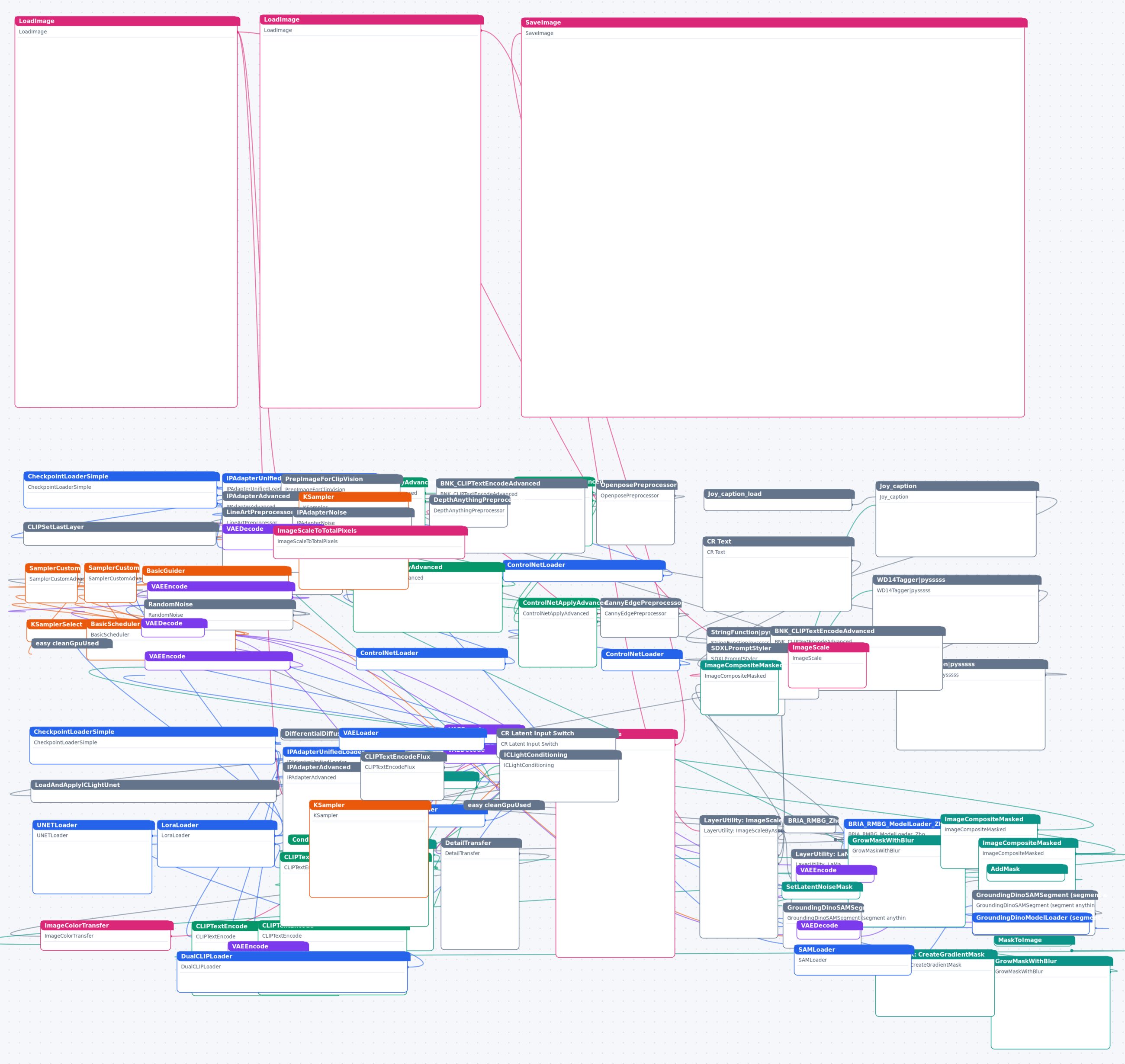Click the OpenposePreprocessor node title

637,485
